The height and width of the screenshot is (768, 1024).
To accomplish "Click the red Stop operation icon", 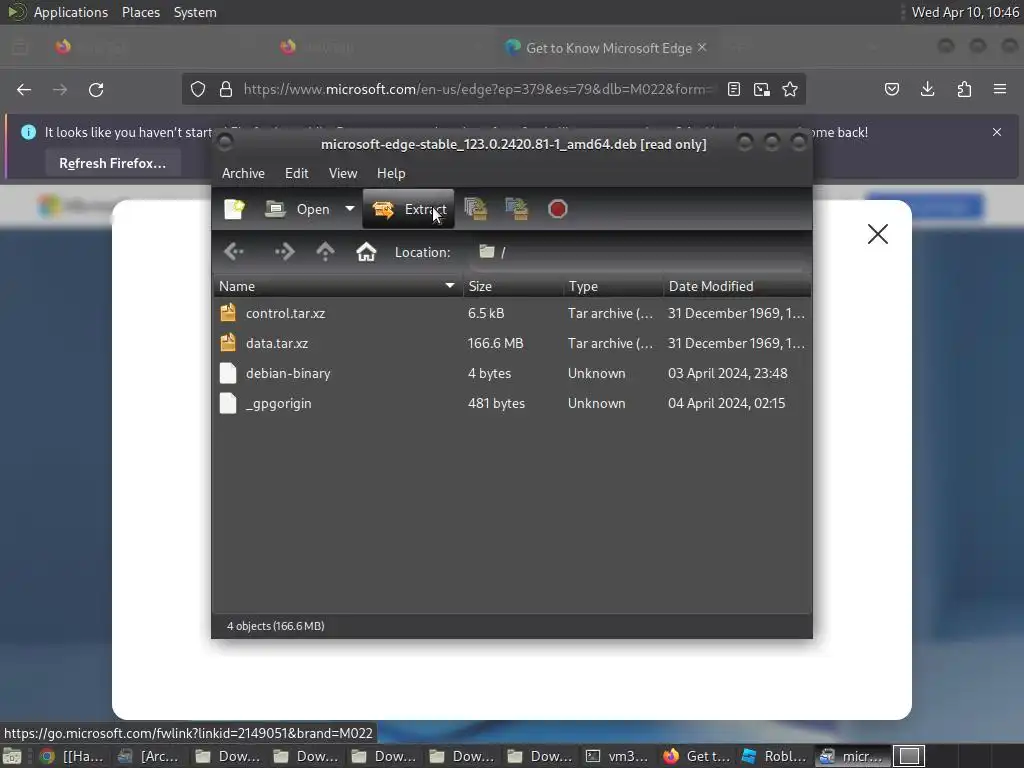I will pos(558,209).
